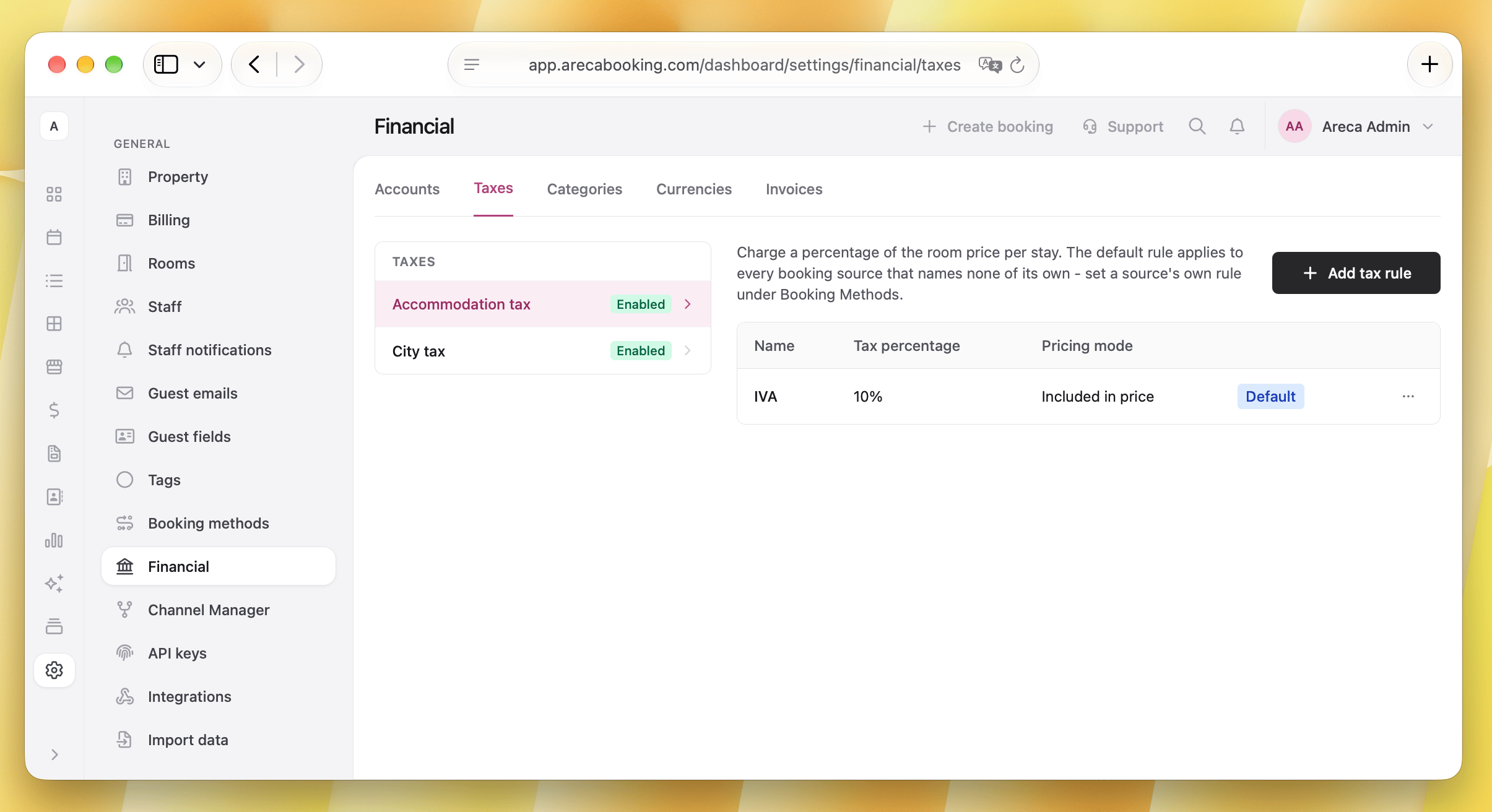Open the calendar icon in left rail
Screen dimensions: 1492x812
pyautogui.click(x=54, y=237)
